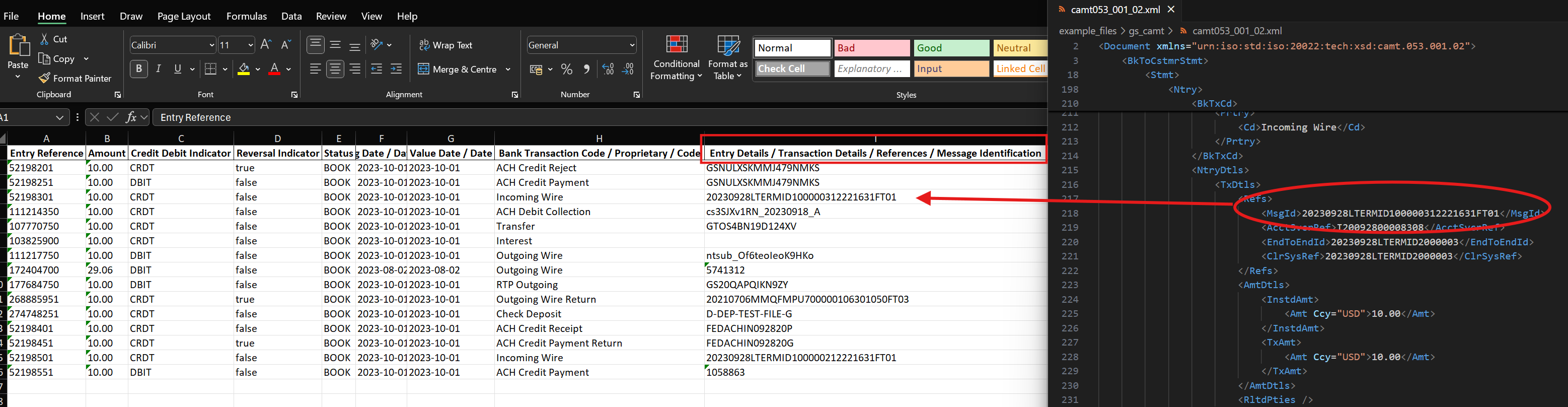Viewport: 1568px width, 407px height.
Task: Increase font size with the larger A icon
Action: (x=265, y=45)
